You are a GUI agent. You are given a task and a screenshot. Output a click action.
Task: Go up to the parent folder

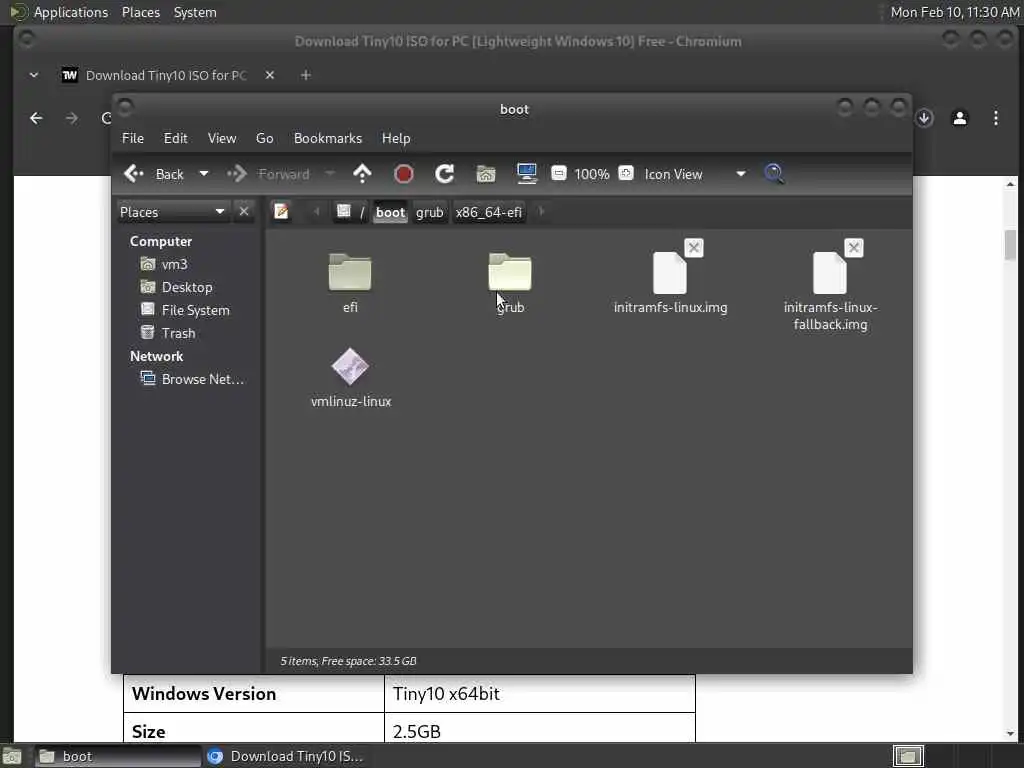coord(362,174)
